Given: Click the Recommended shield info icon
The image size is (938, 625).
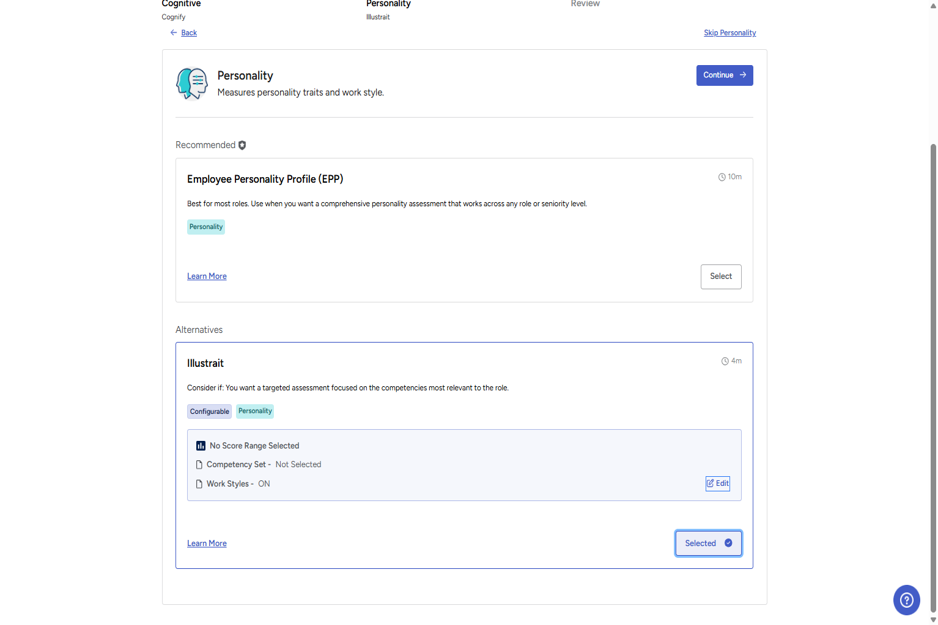Looking at the screenshot, I should (x=242, y=145).
